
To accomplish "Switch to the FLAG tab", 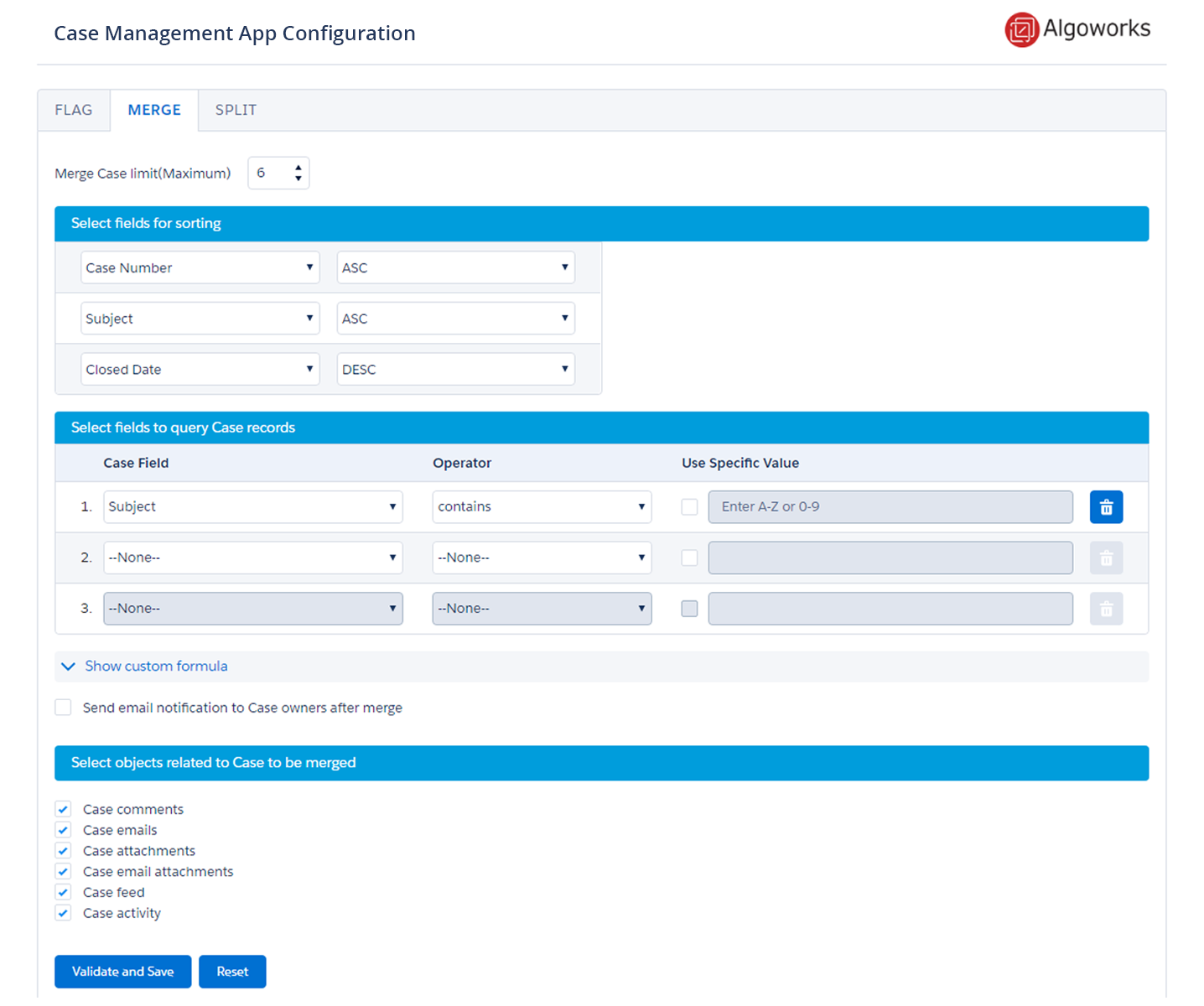I will pyautogui.click(x=74, y=110).
